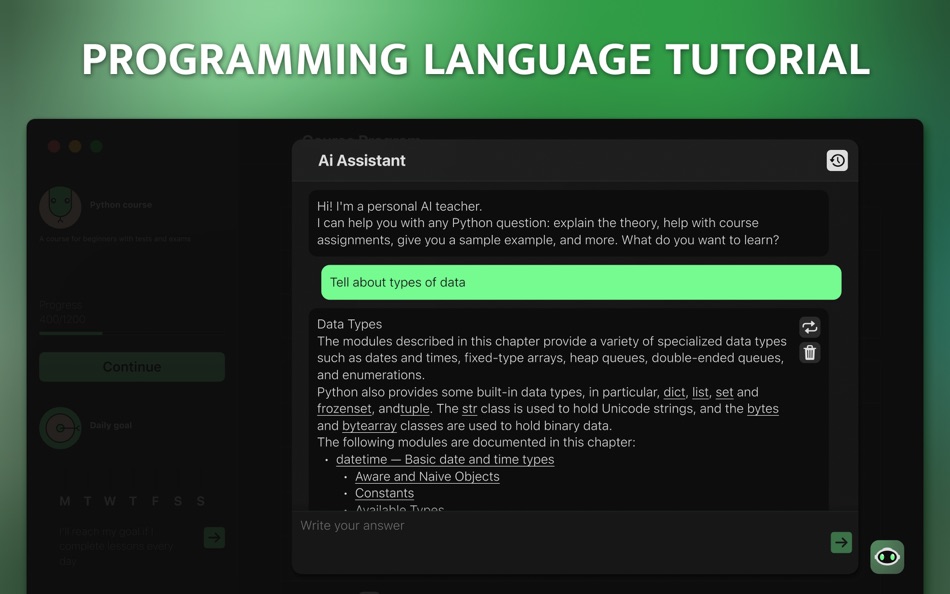The height and width of the screenshot is (594, 950).
Task: Click the Python course title
Action: pos(121,205)
